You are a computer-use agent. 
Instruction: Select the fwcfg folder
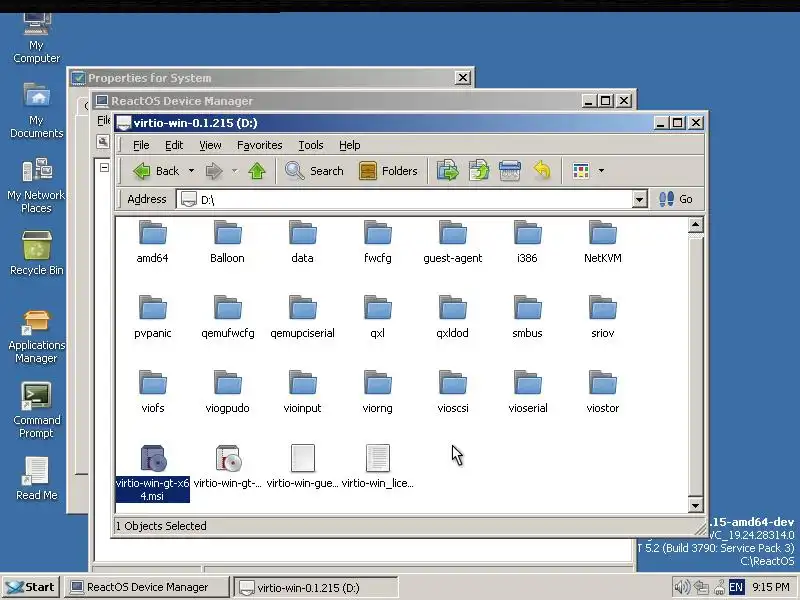378,241
